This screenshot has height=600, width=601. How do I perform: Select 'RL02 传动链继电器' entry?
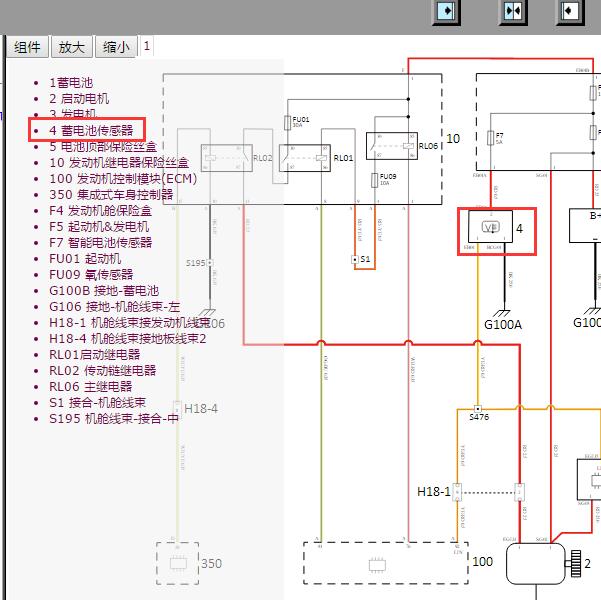coord(103,371)
